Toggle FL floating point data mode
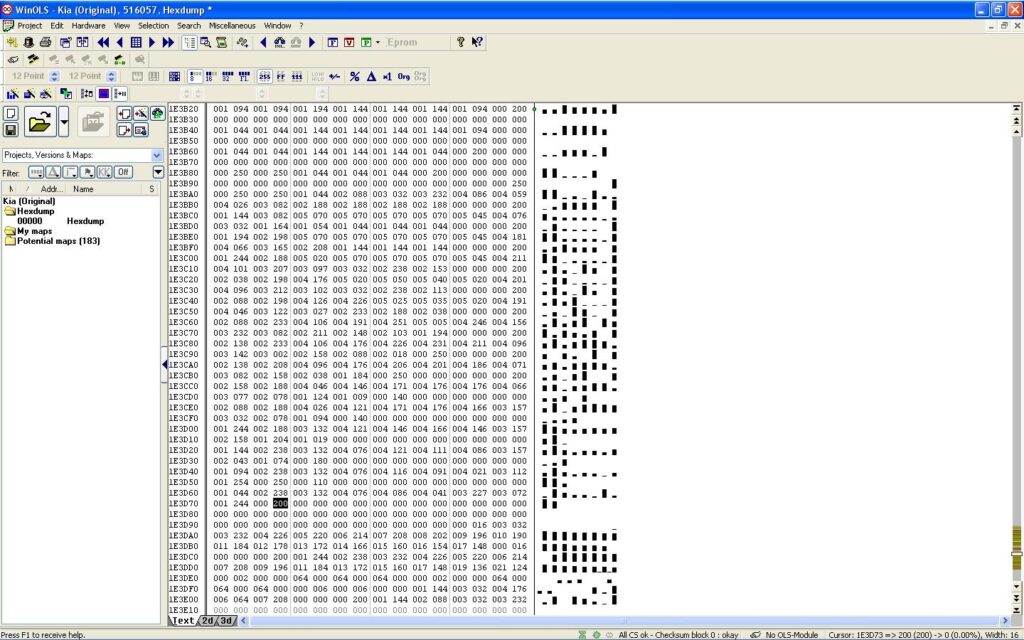This screenshot has height=640, width=1024. (244, 76)
